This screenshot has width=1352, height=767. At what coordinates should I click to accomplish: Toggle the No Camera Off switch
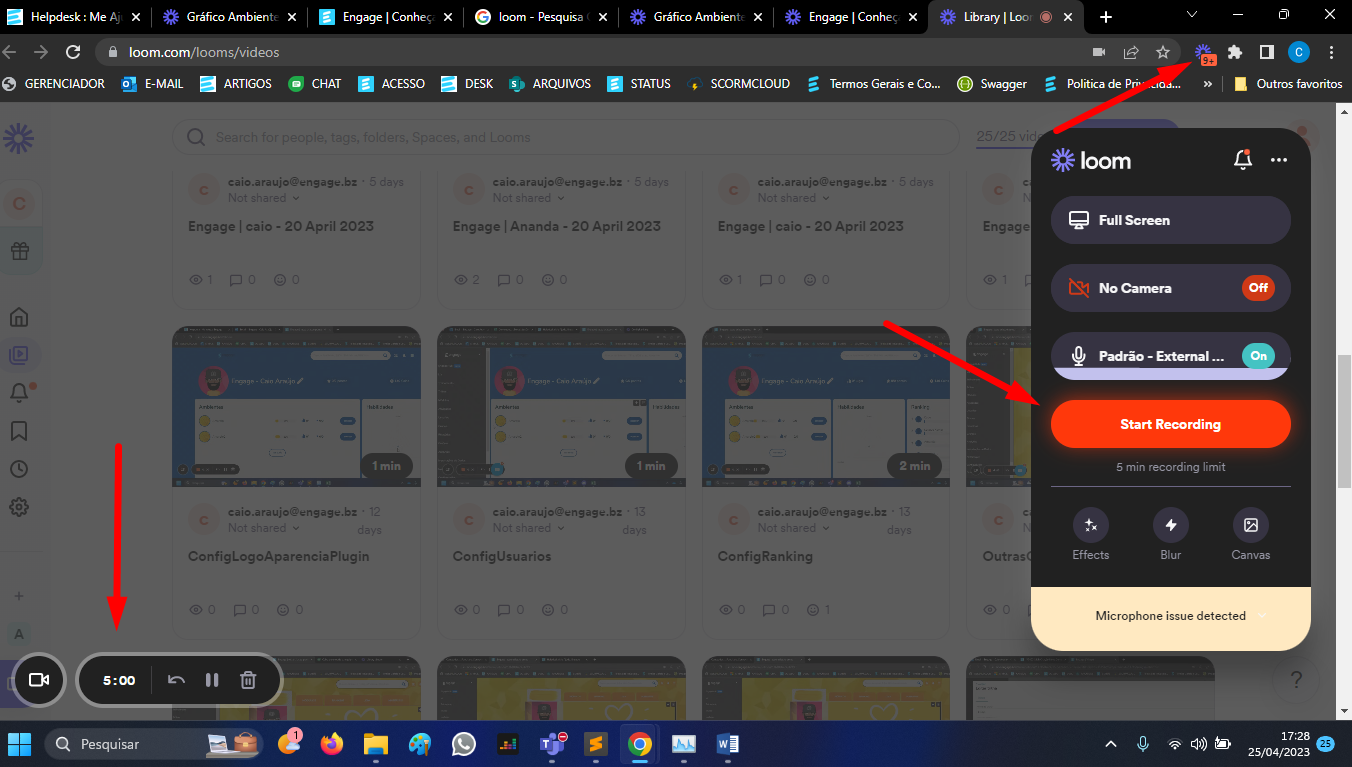coord(1258,288)
